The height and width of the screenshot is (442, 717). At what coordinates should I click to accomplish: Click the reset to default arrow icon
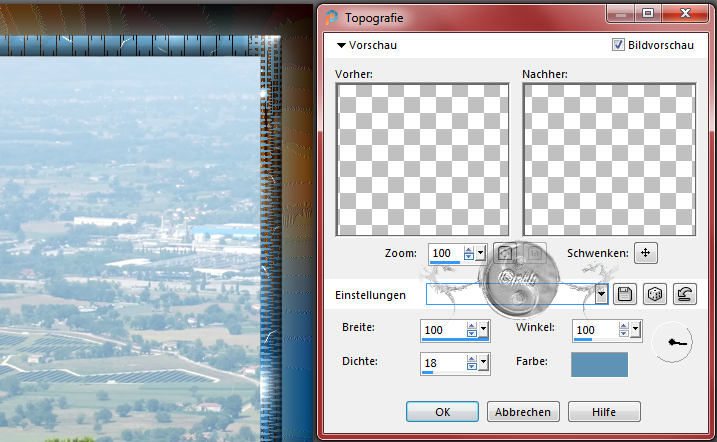tap(685, 294)
